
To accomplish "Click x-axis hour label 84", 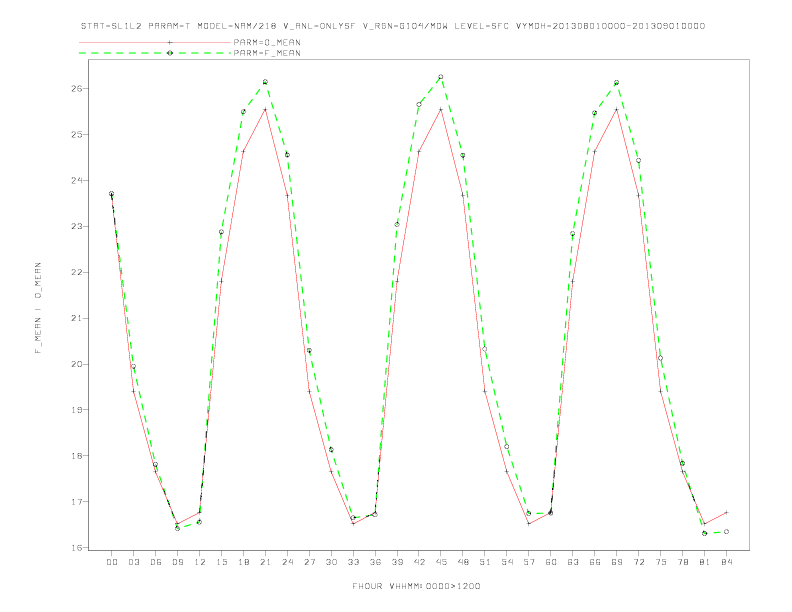I will (726, 562).
